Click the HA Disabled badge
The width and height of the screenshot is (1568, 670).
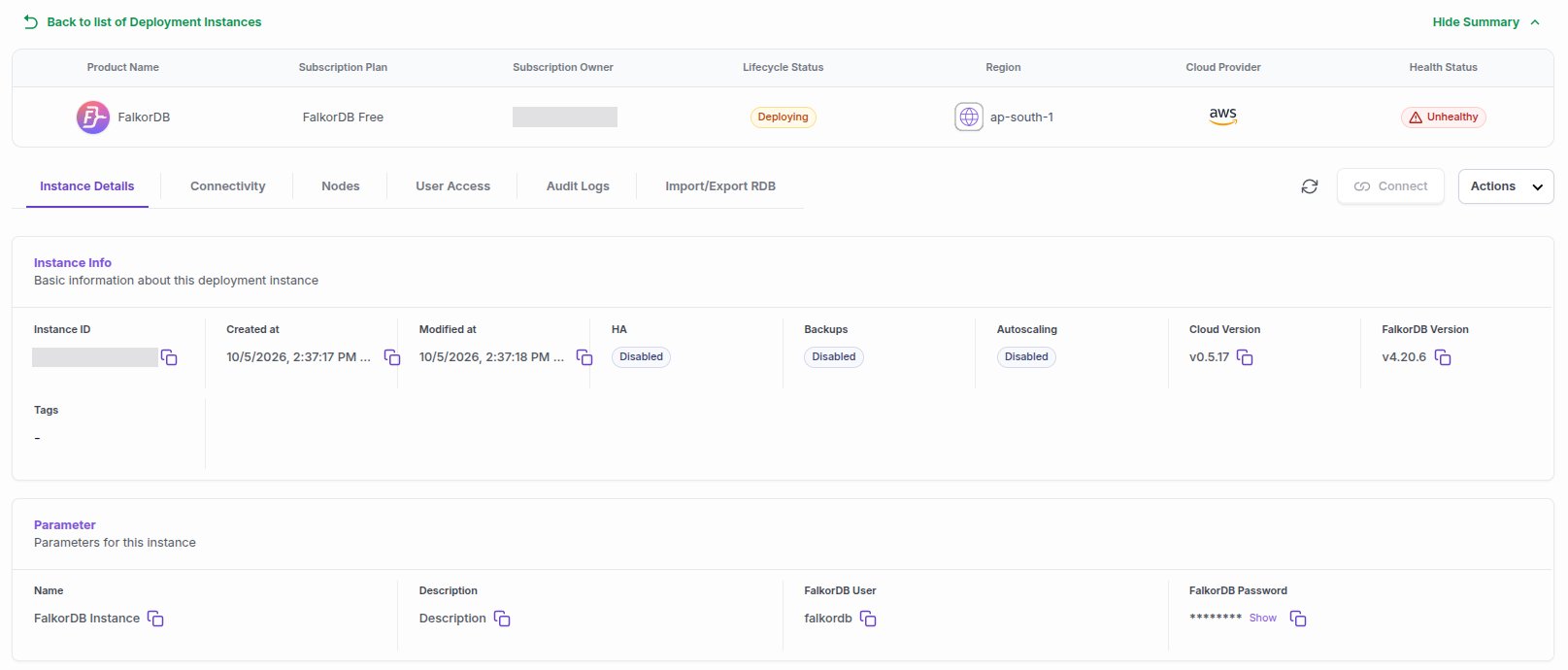pyautogui.click(x=642, y=357)
